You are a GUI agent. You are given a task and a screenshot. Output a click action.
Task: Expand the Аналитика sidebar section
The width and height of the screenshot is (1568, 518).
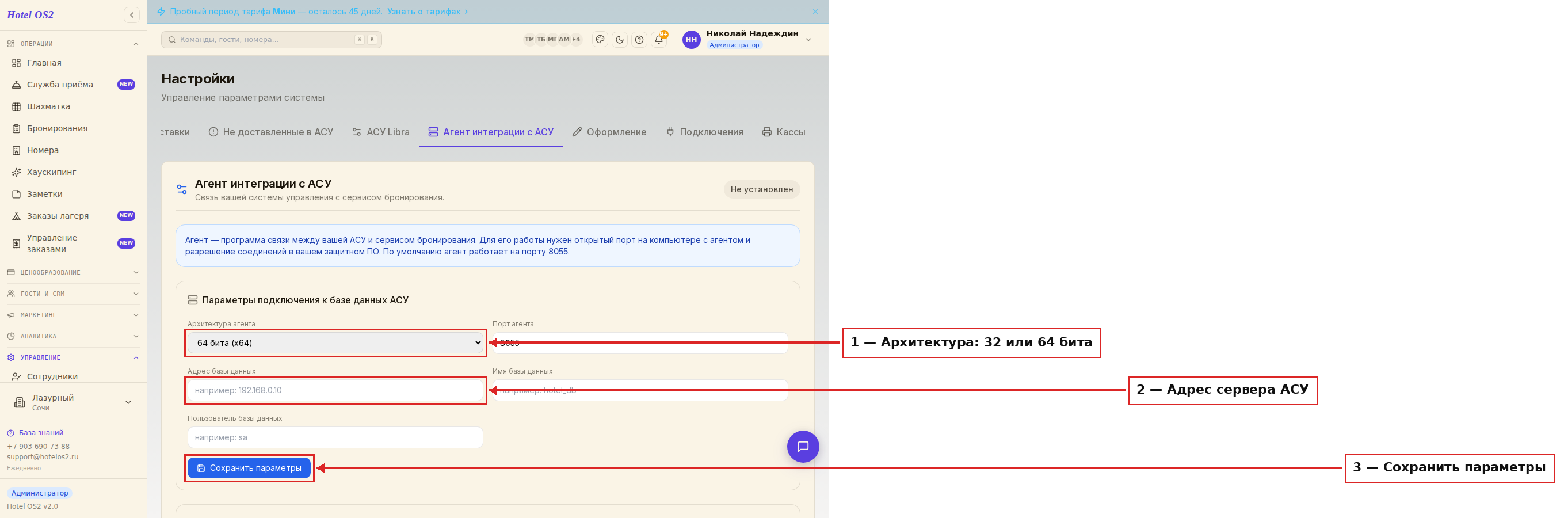(x=73, y=336)
